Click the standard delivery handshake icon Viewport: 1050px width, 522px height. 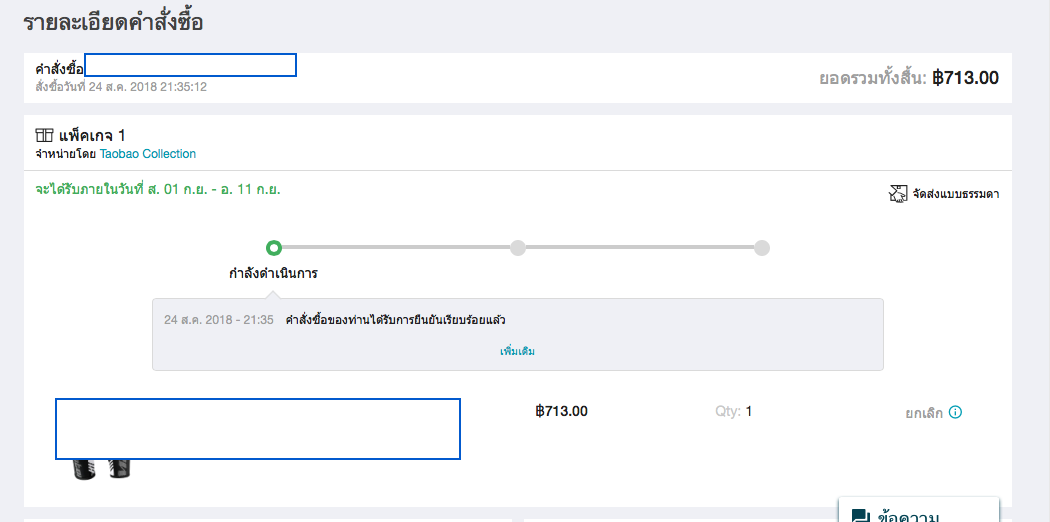pyautogui.click(x=897, y=194)
